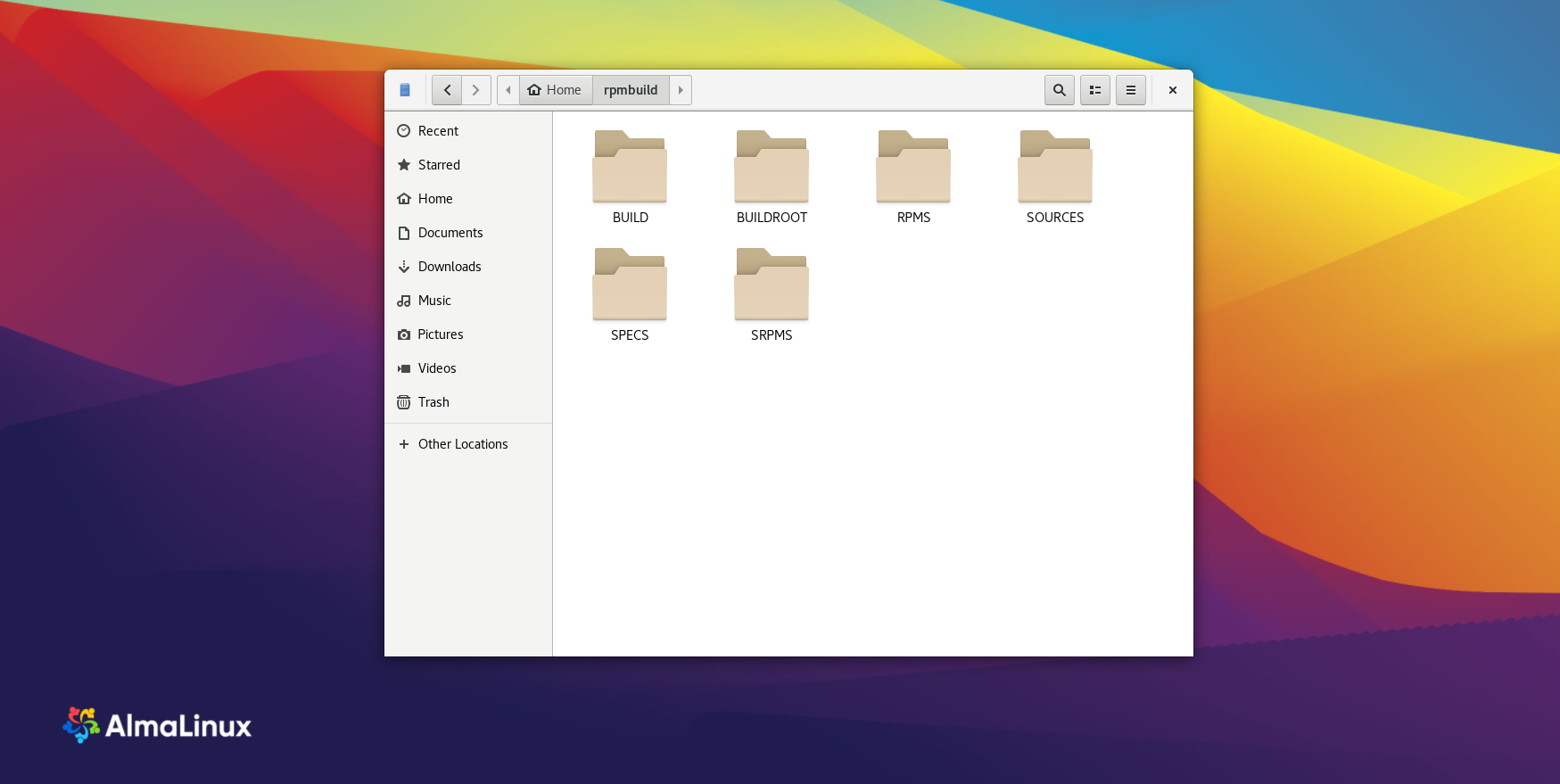
Task: Open Starred items in sidebar
Action: (439, 165)
